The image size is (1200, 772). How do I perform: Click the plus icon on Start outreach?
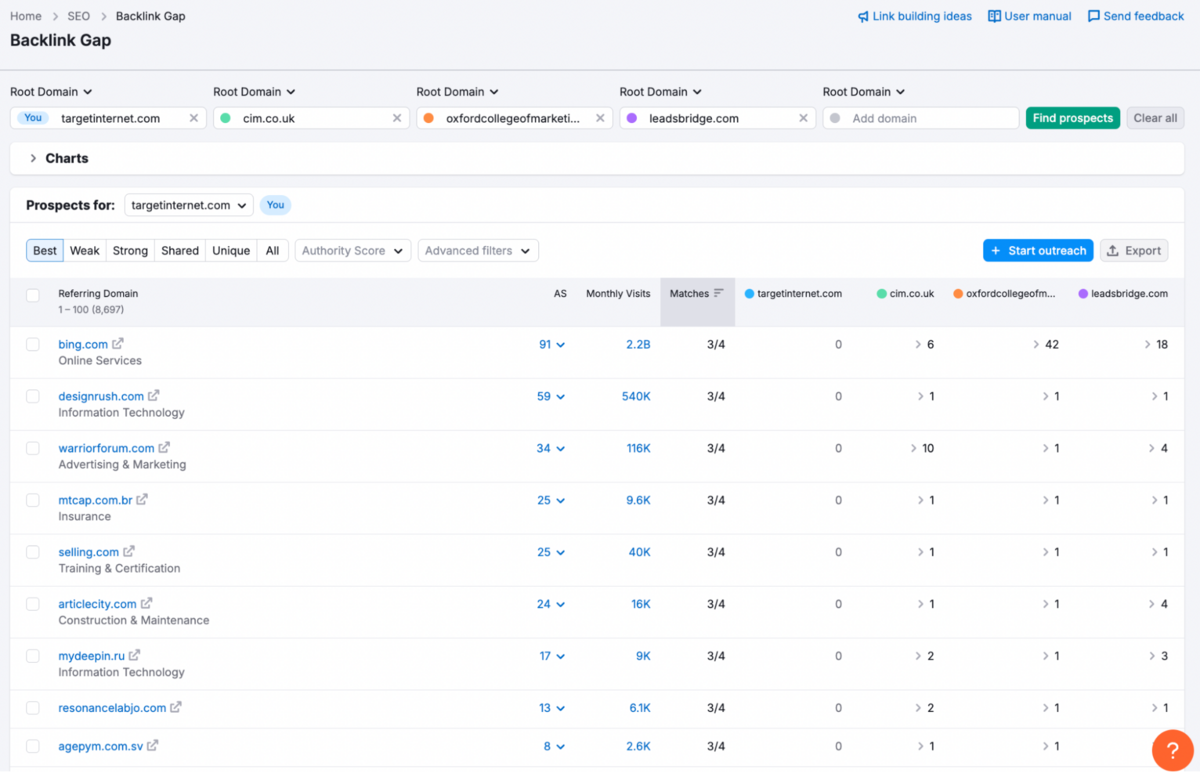click(996, 251)
